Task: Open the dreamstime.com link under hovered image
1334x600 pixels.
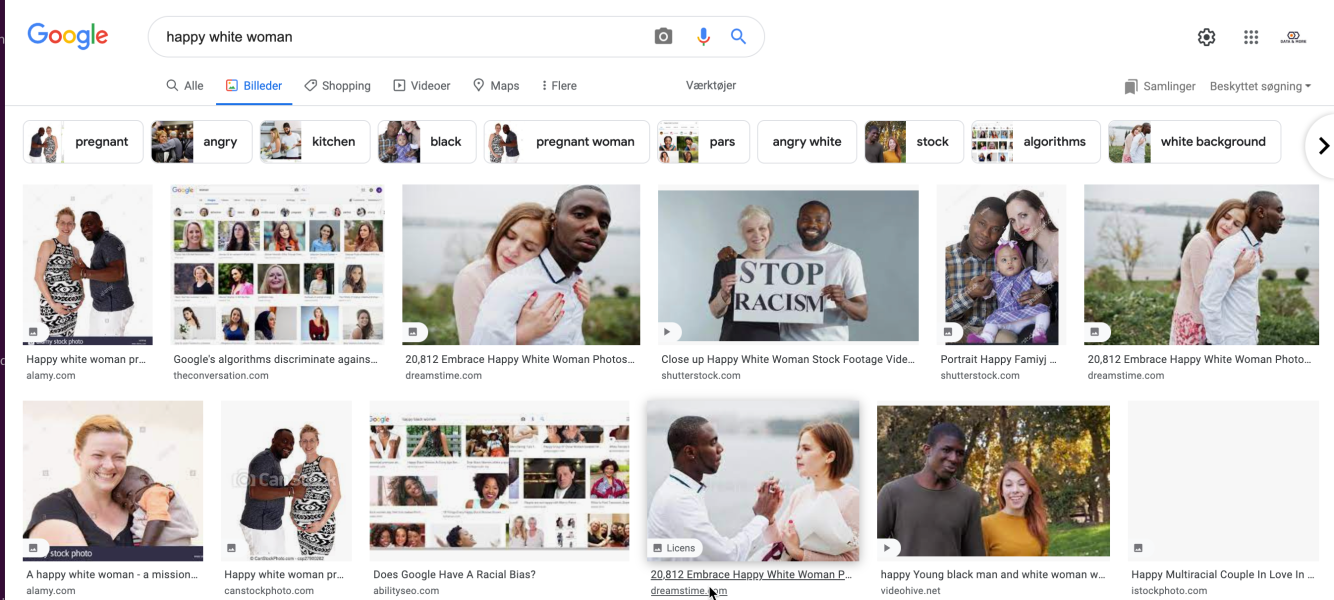Action: tap(688, 591)
